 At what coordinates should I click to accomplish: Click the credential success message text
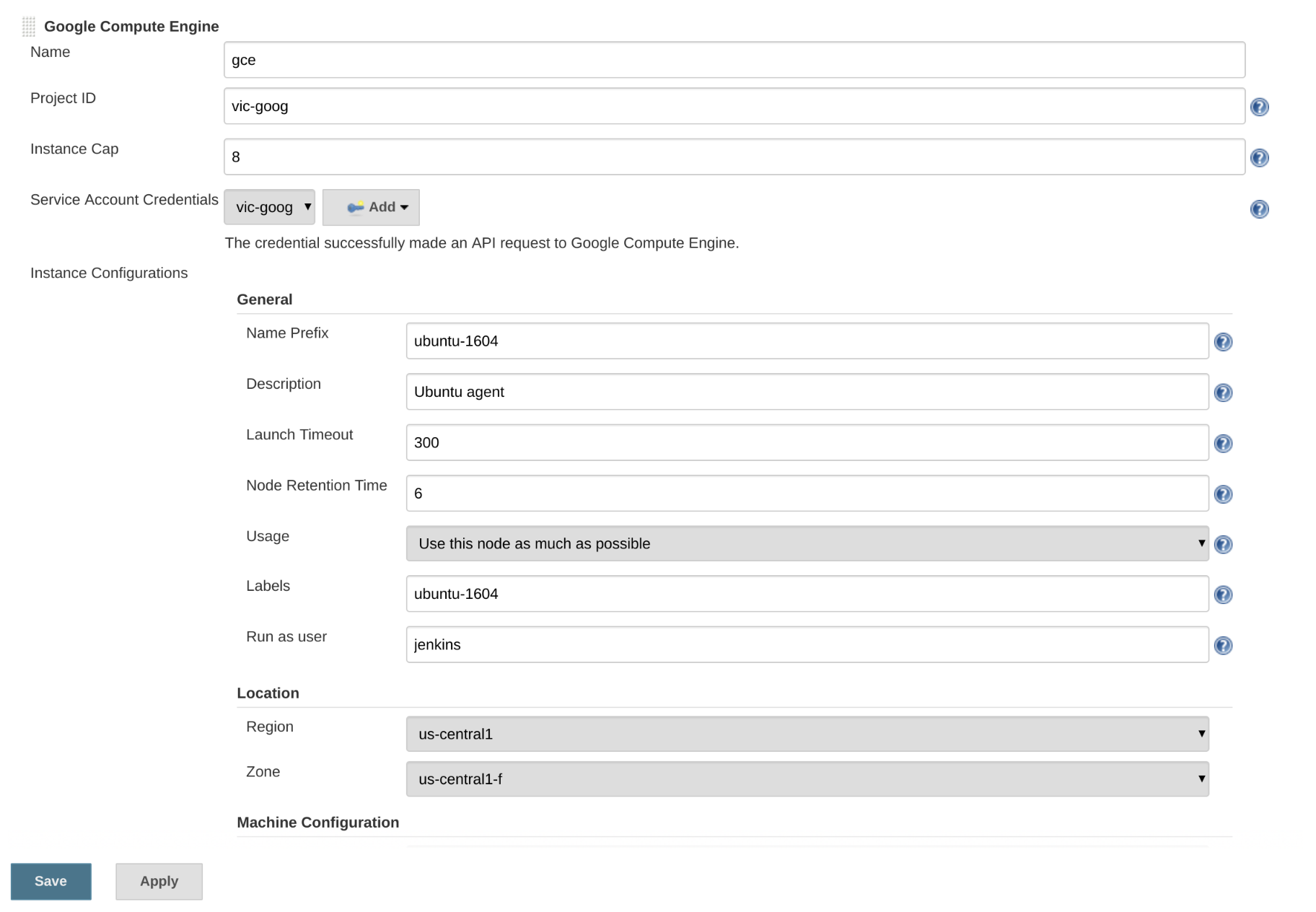click(x=482, y=243)
